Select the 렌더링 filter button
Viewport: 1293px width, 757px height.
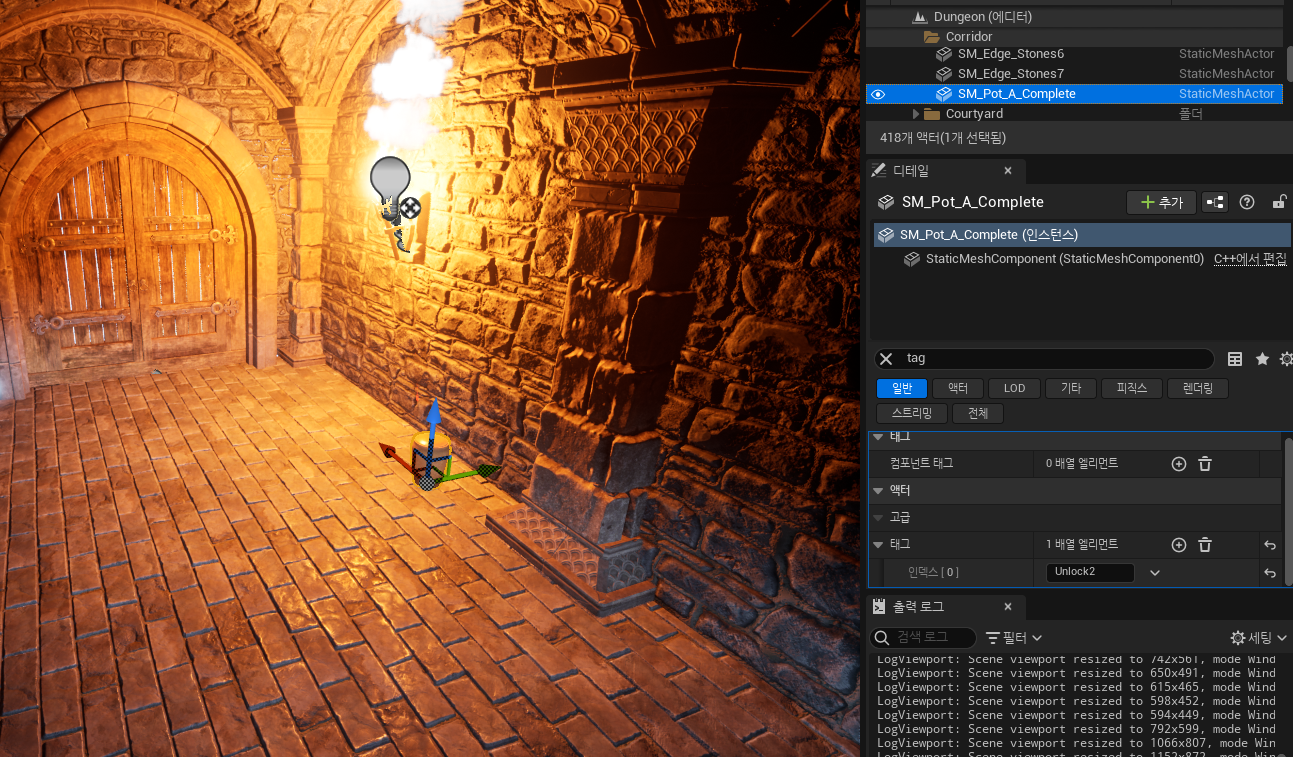click(1197, 389)
